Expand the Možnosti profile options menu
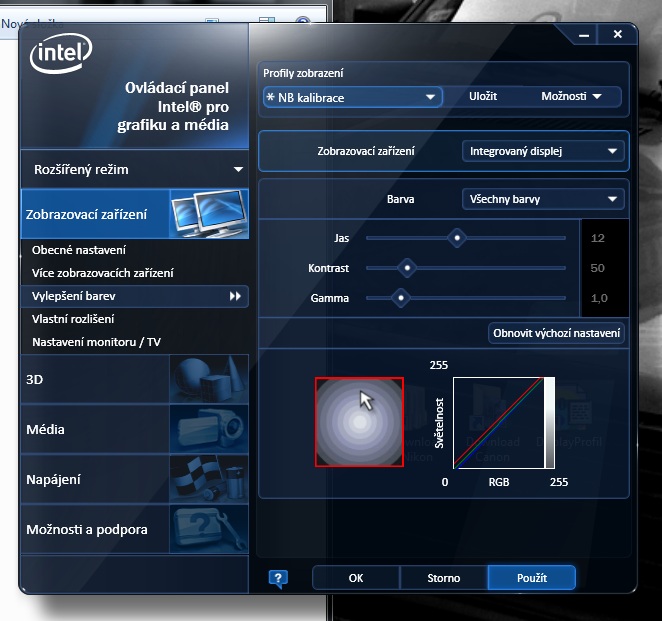Viewport: 662px width, 621px height. 571,97
